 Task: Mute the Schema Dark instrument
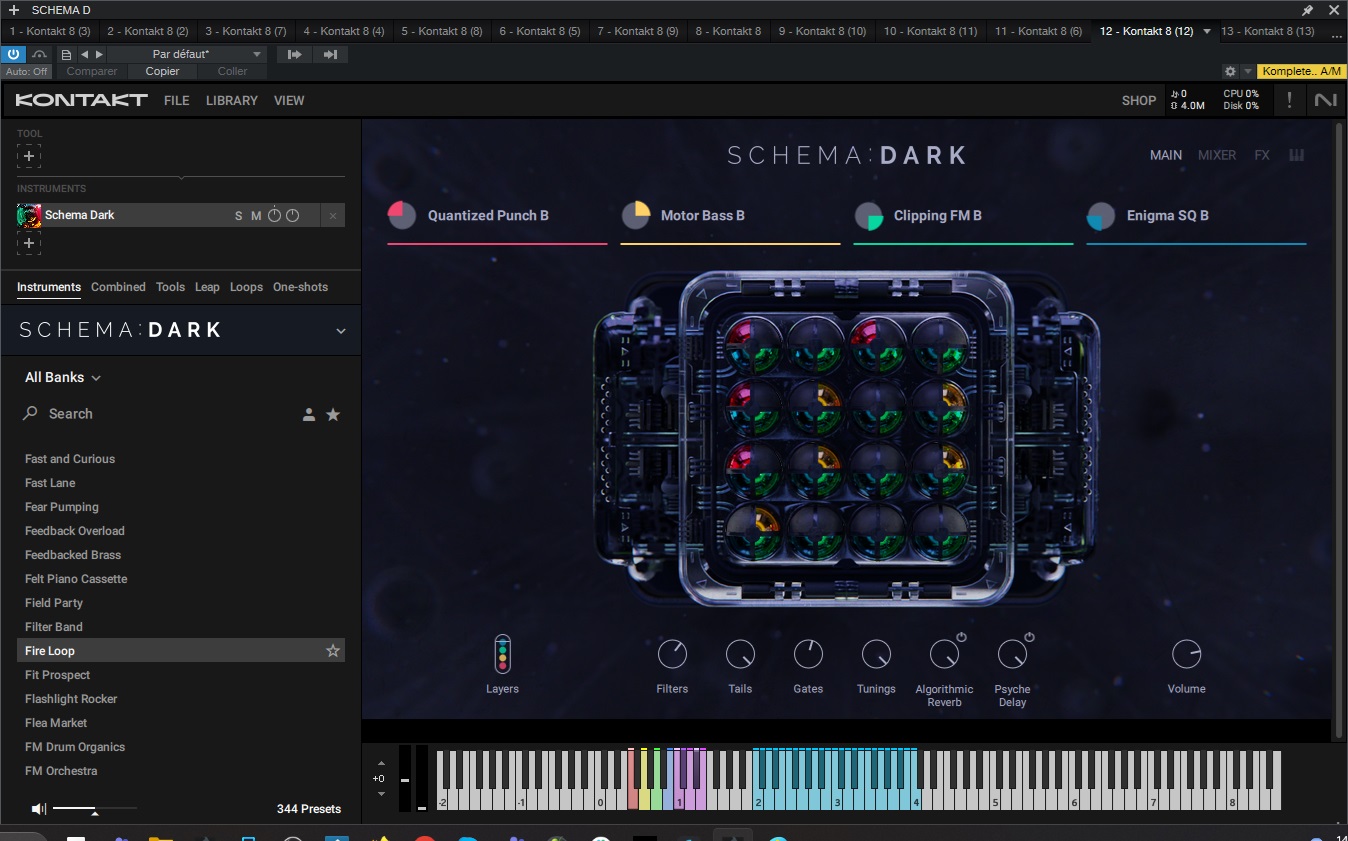pyautogui.click(x=256, y=216)
